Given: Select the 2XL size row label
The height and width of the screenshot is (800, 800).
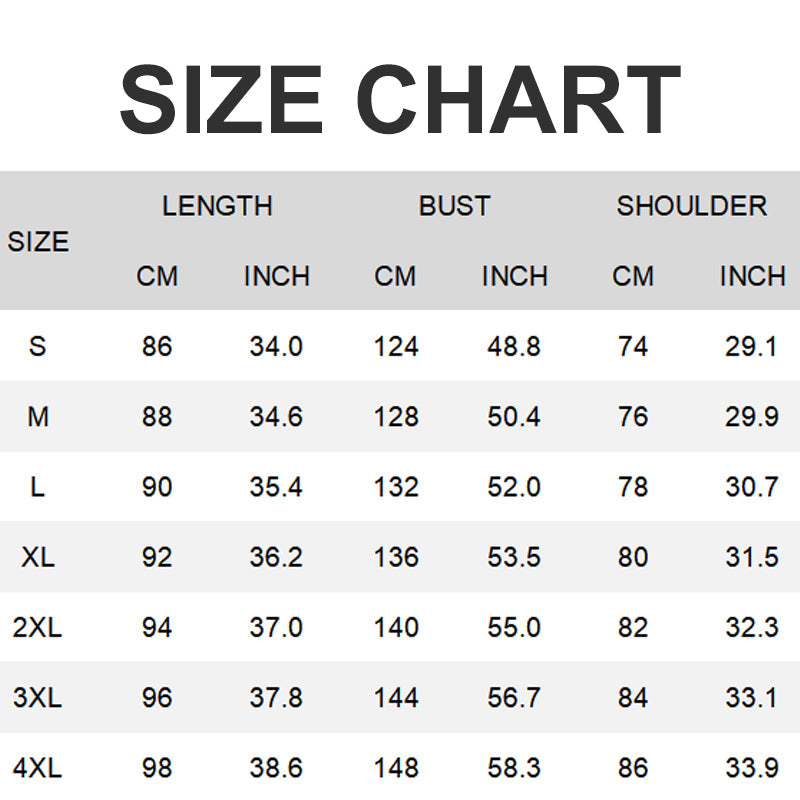Looking at the screenshot, I should [x=38, y=627].
